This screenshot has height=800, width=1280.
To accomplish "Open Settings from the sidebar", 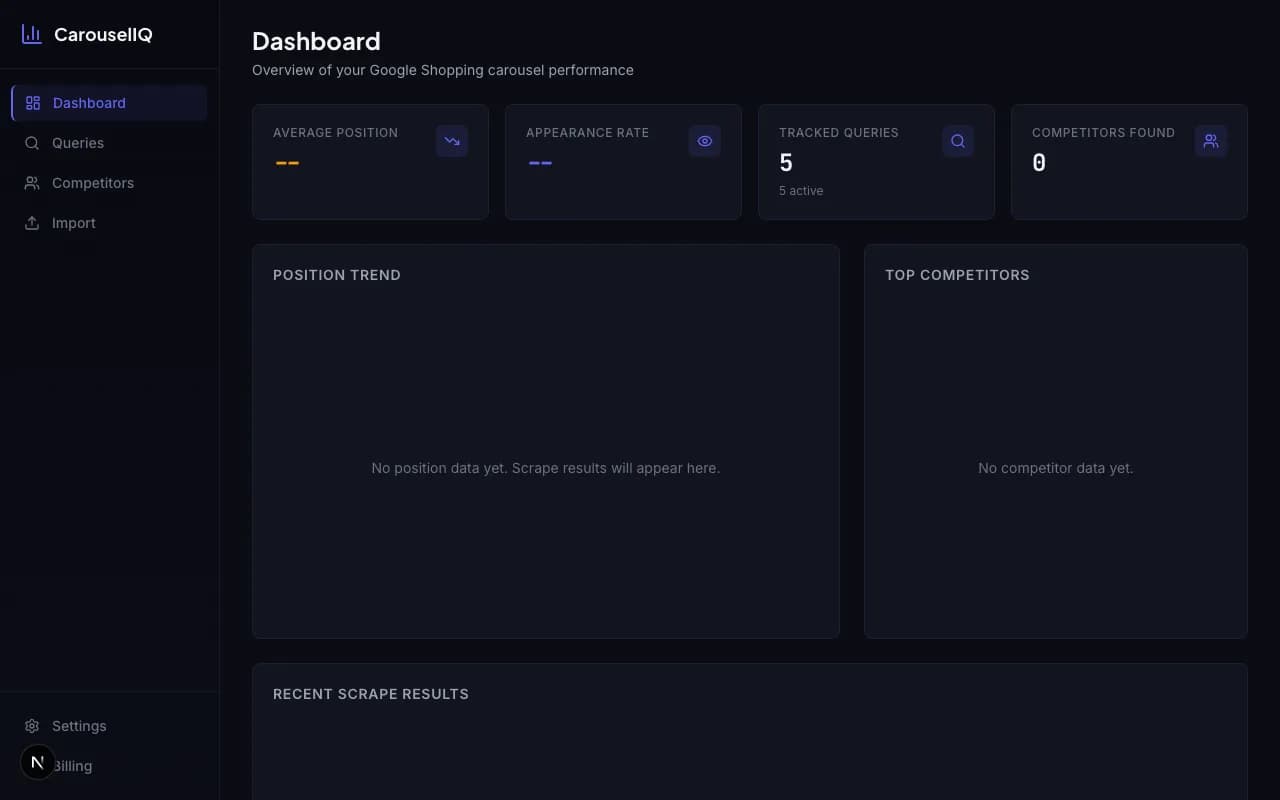I will 78,725.
